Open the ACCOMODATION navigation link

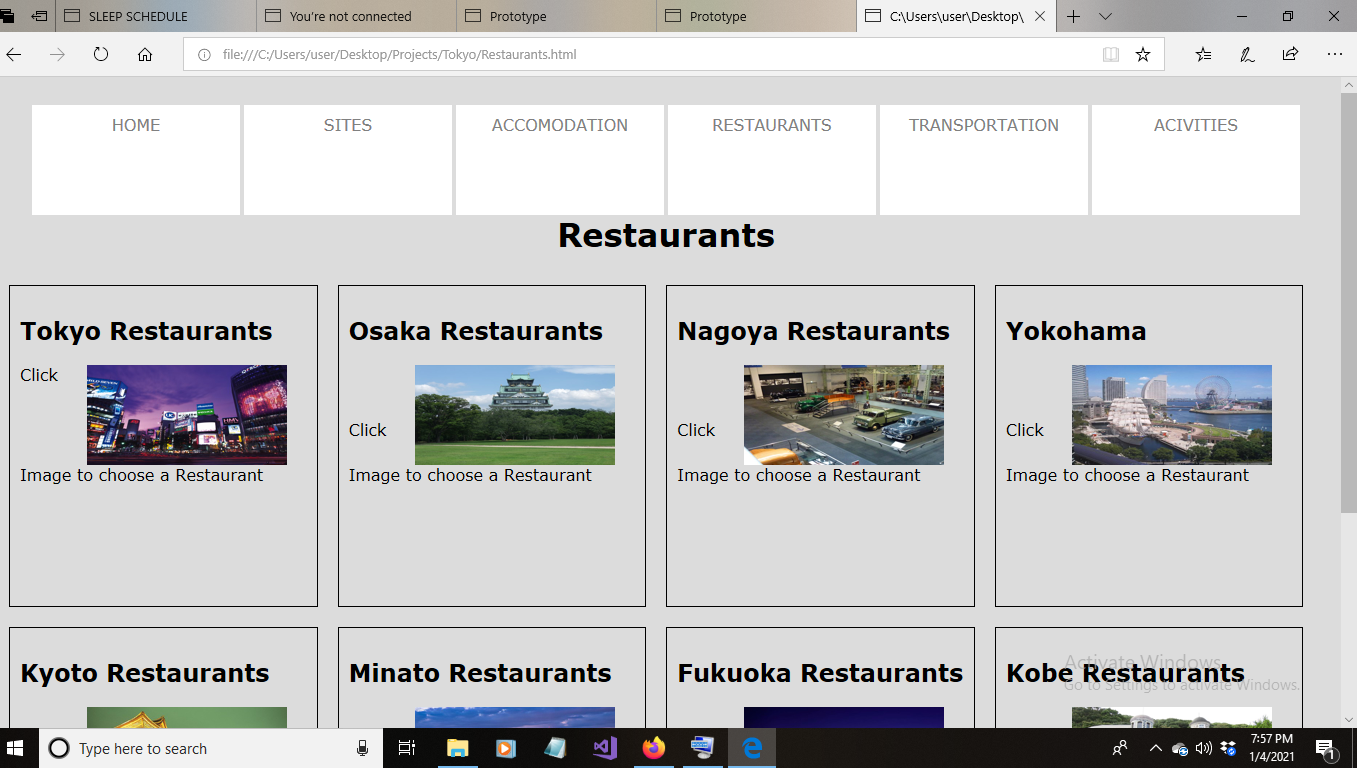(560, 125)
